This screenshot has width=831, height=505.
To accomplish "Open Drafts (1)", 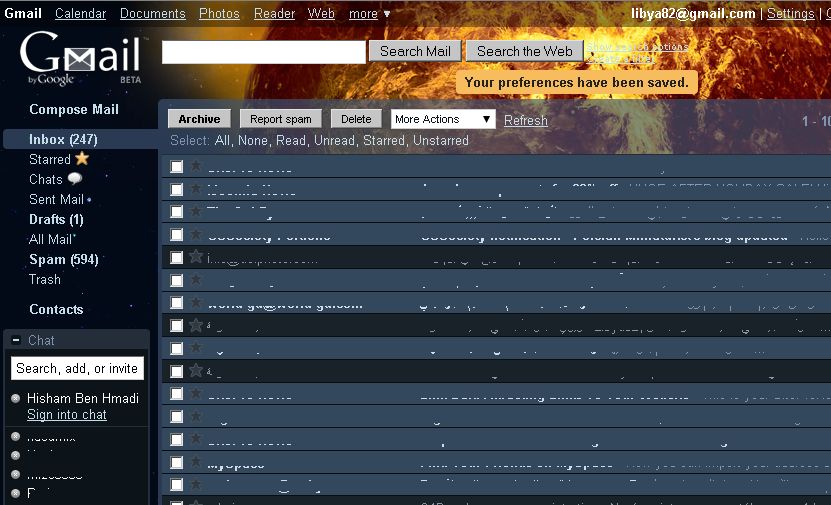I will click(56, 219).
